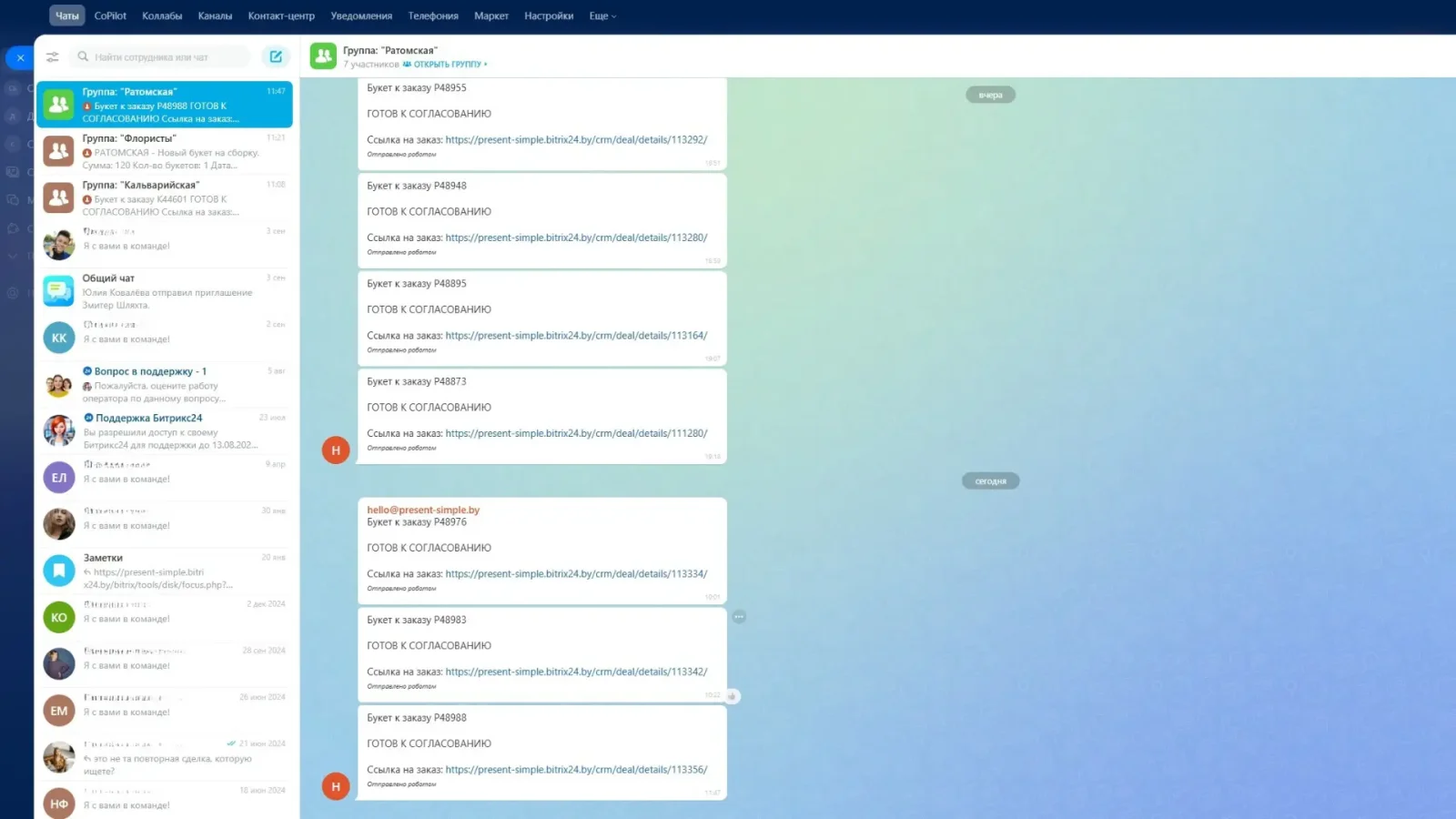Switch to the CoPilot tab

click(110, 16)
